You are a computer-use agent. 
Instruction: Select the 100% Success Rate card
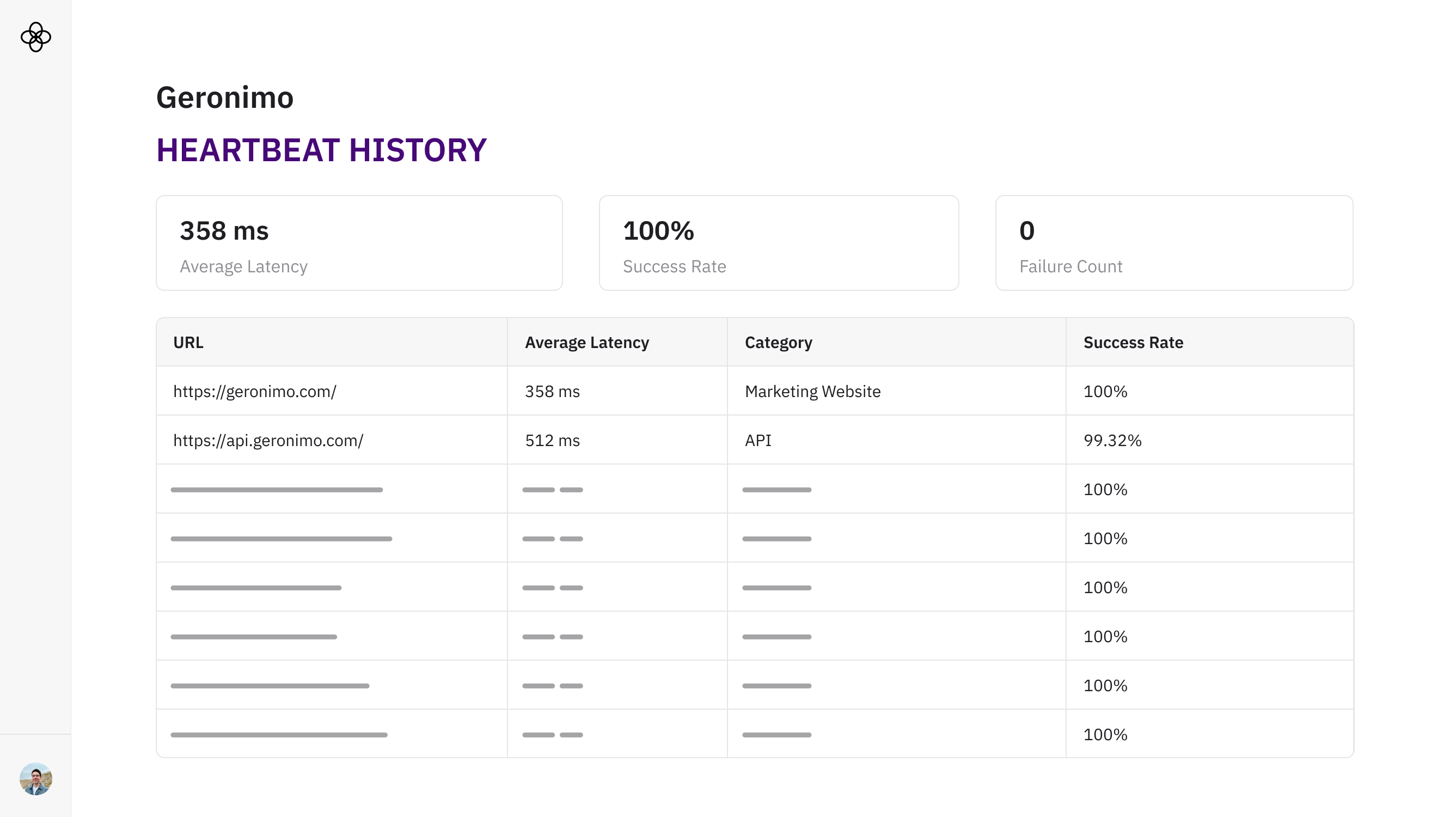coord(778,243)
